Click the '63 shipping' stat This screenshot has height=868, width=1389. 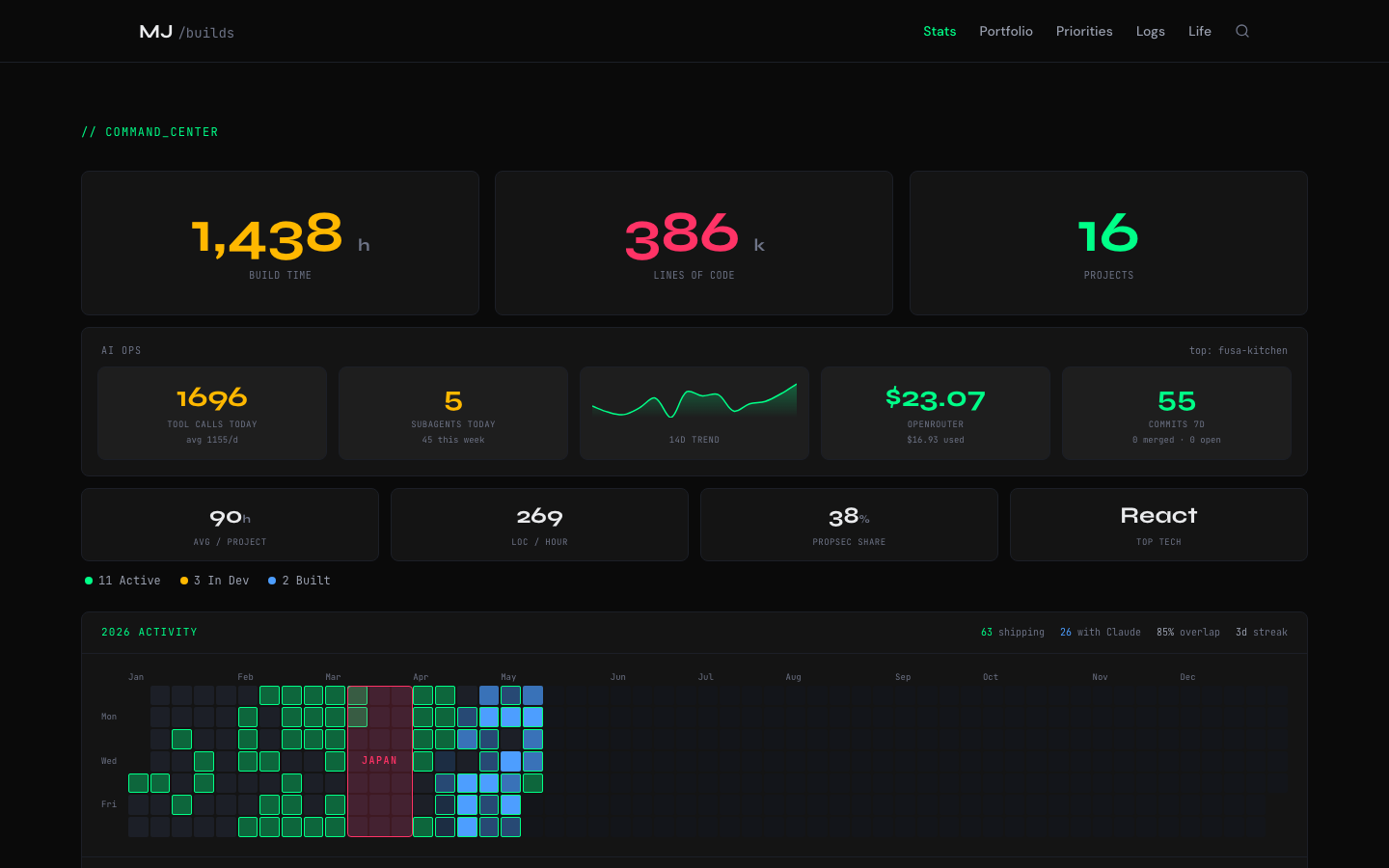pyautogui.click(x=1013, y=633)
